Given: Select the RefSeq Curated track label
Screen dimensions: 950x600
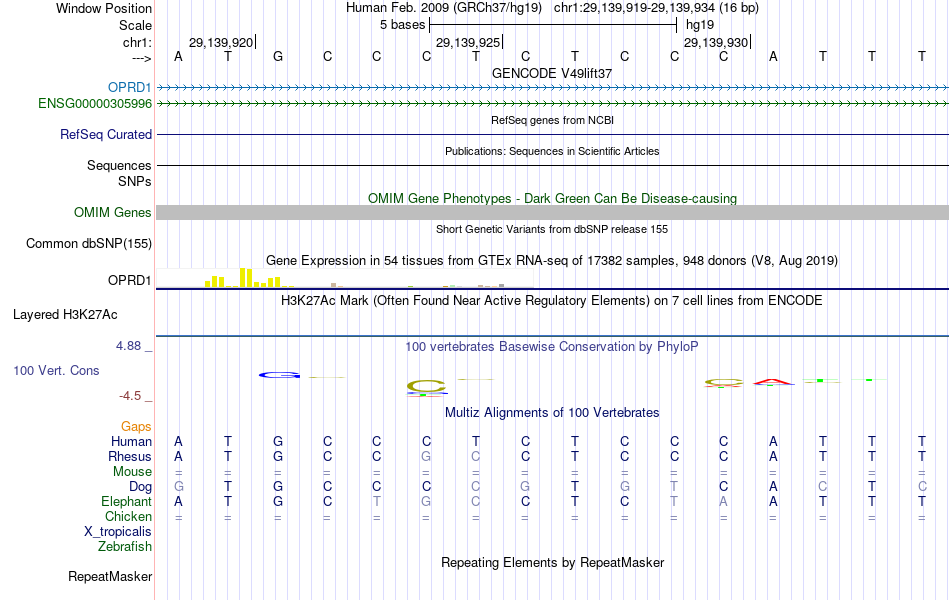Looking at the screenshot, I should (x=106, y=135).
